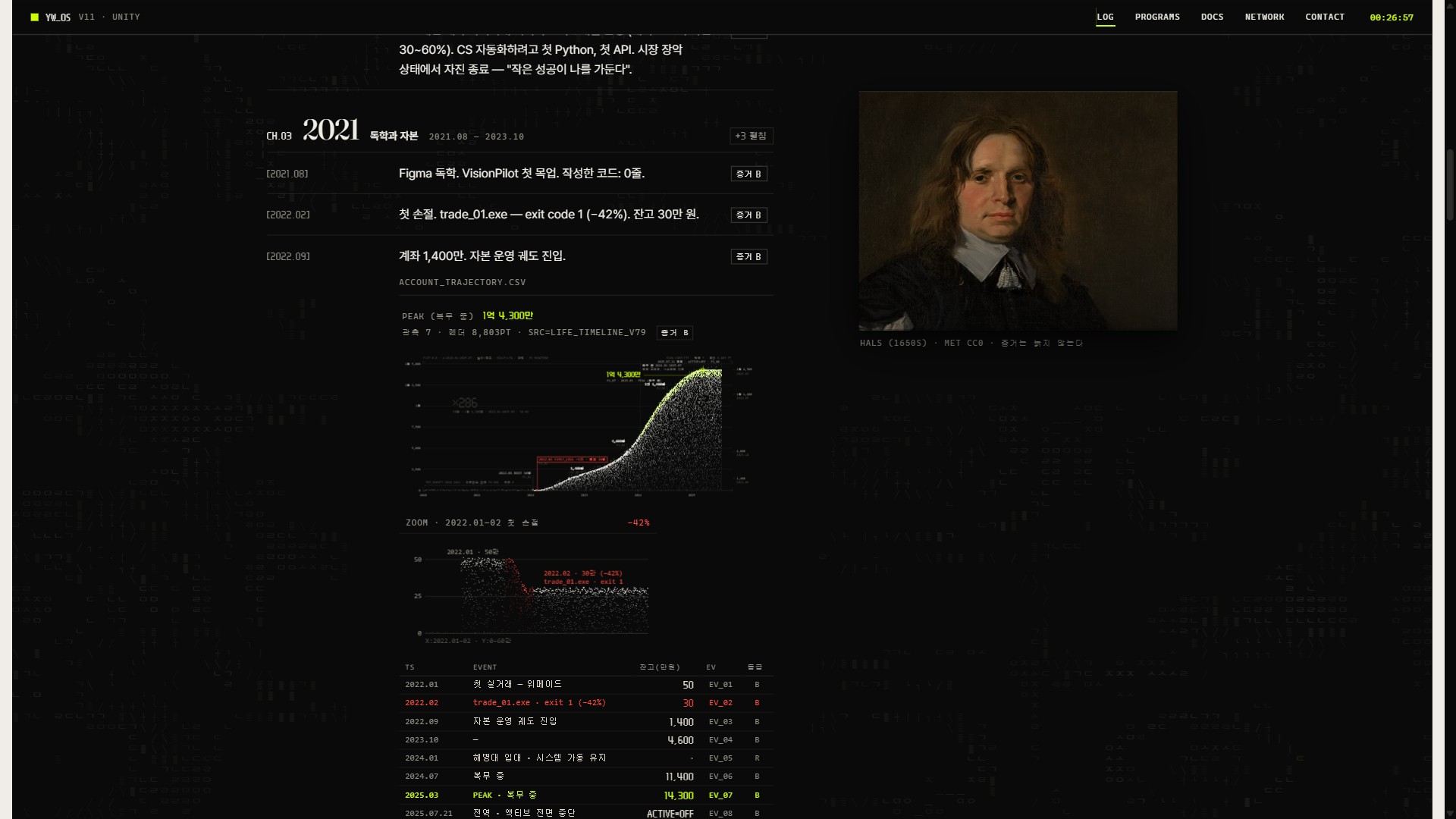
Task: Click the page vertical scrollbar thumb
Action: (x=1450, y=186)
